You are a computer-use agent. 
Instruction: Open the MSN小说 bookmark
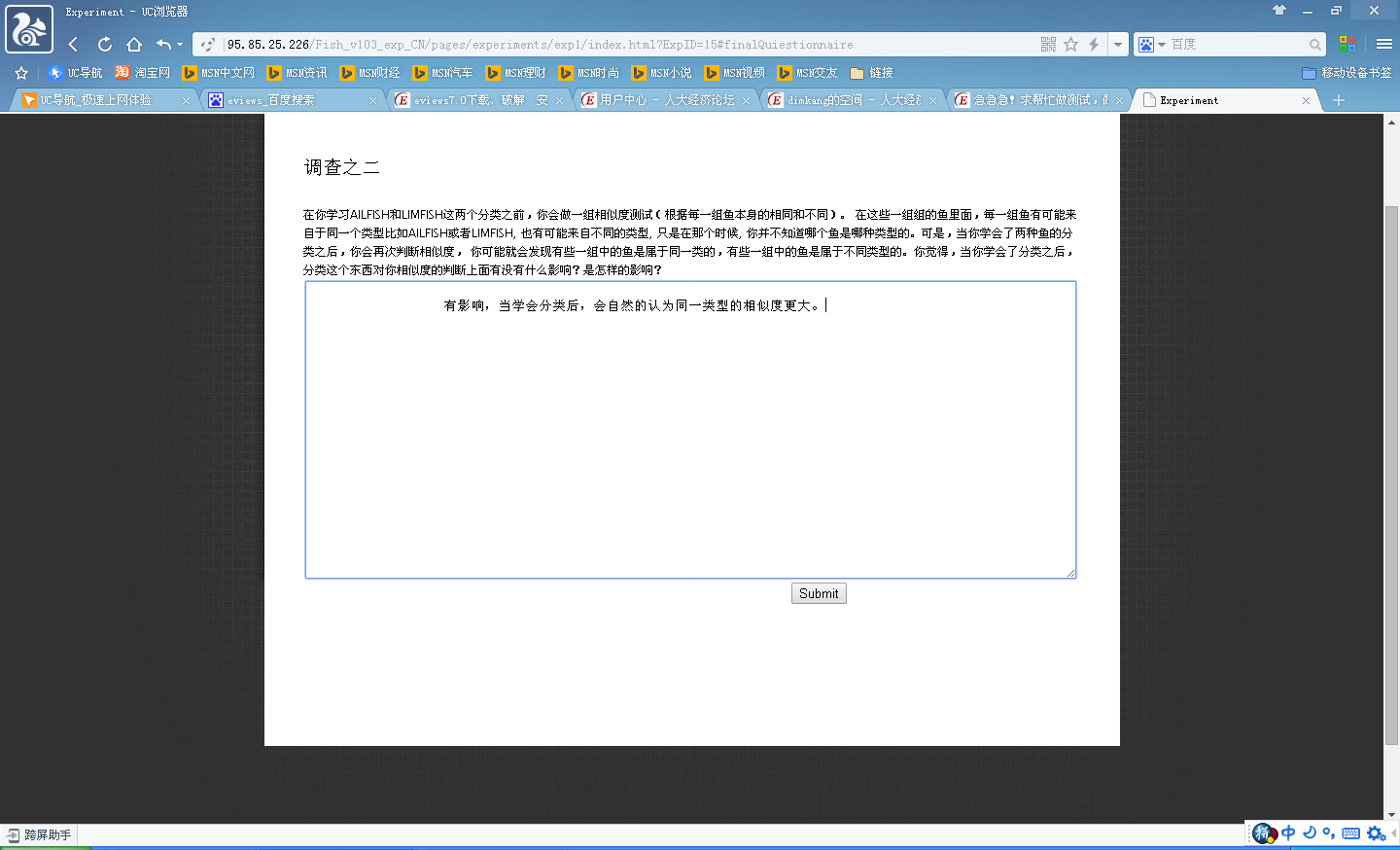click(x=662, y=73)
